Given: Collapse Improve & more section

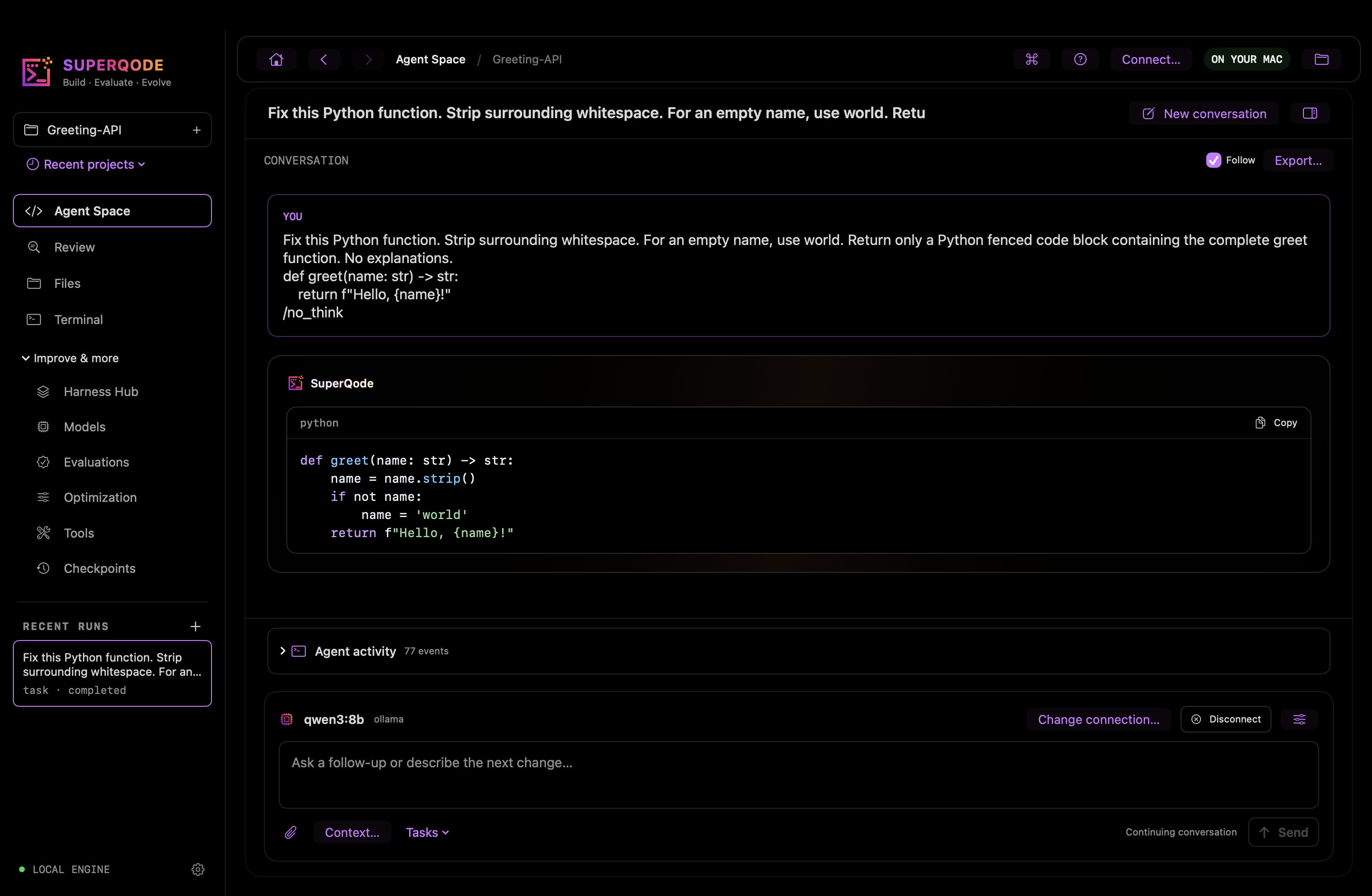Looking at the screenshot, I should [x=71, y=358].
